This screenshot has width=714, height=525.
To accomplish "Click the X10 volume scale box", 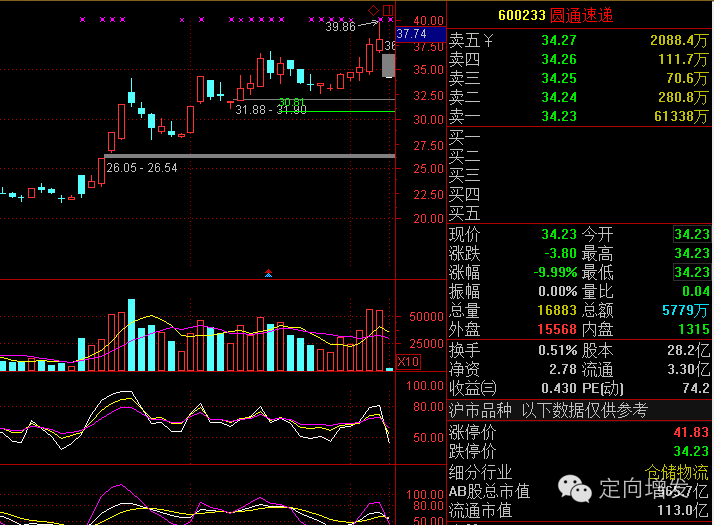I will pos(408,362).
